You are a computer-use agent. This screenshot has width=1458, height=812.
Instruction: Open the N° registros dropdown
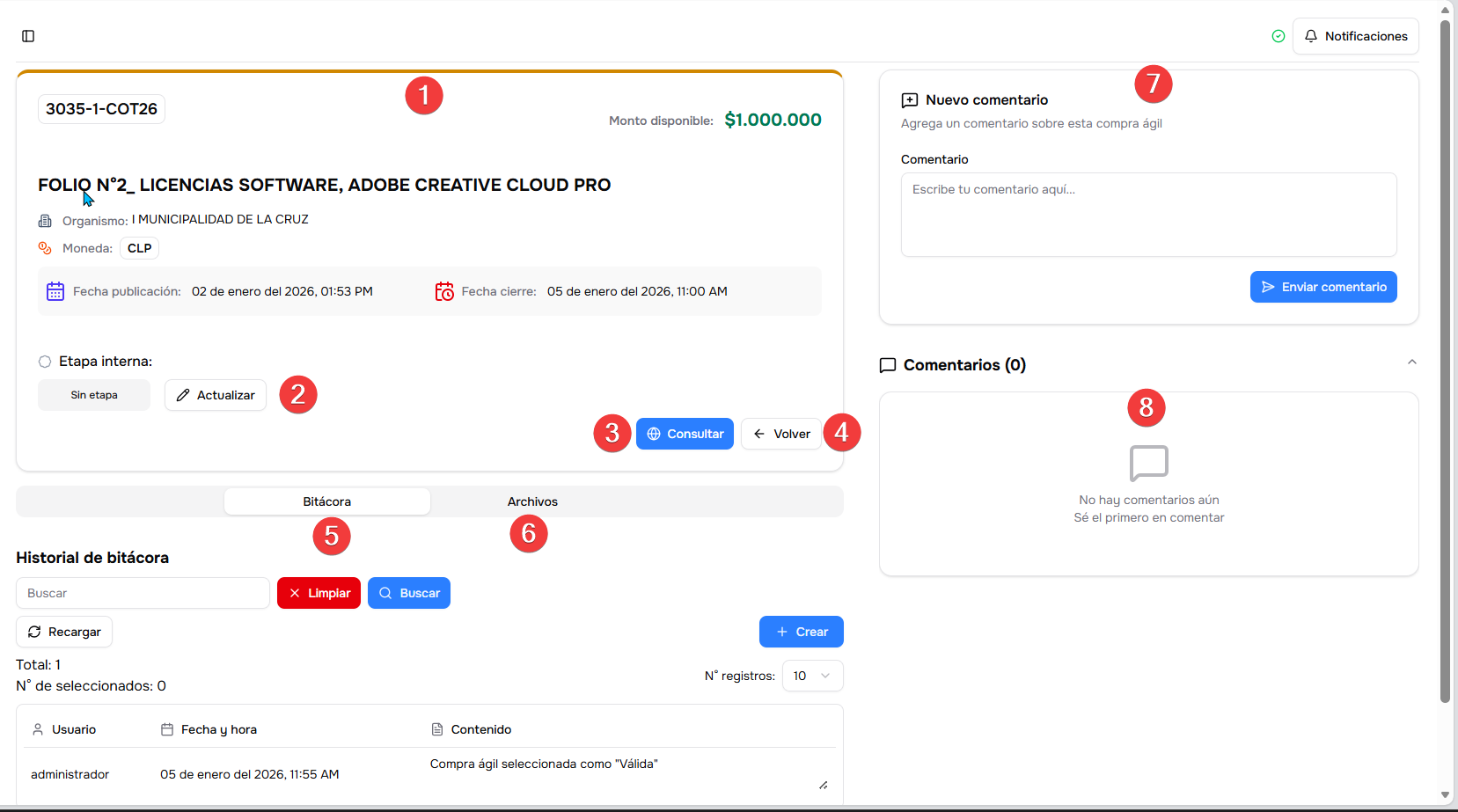[x=811, y=676]
